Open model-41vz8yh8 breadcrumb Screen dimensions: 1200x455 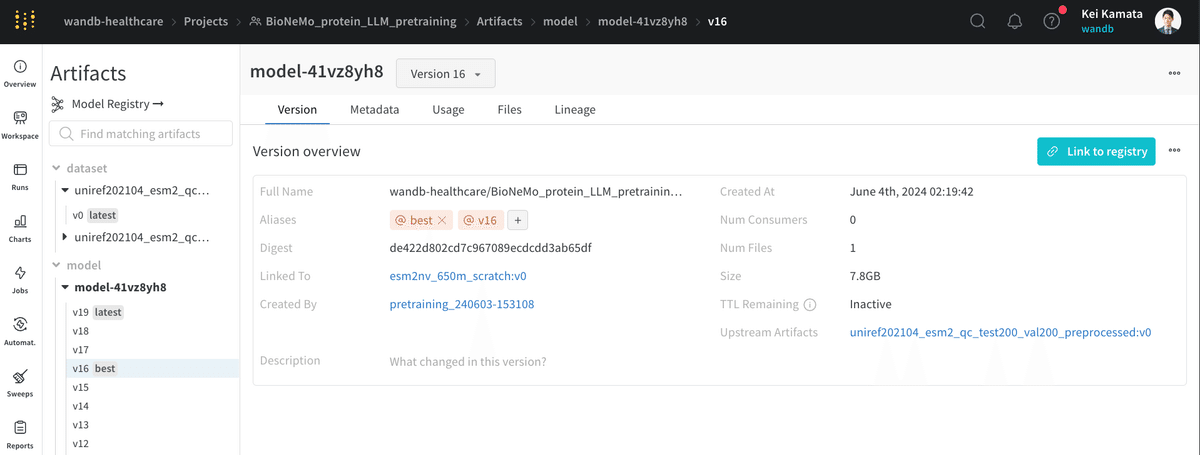coord(643,21)
